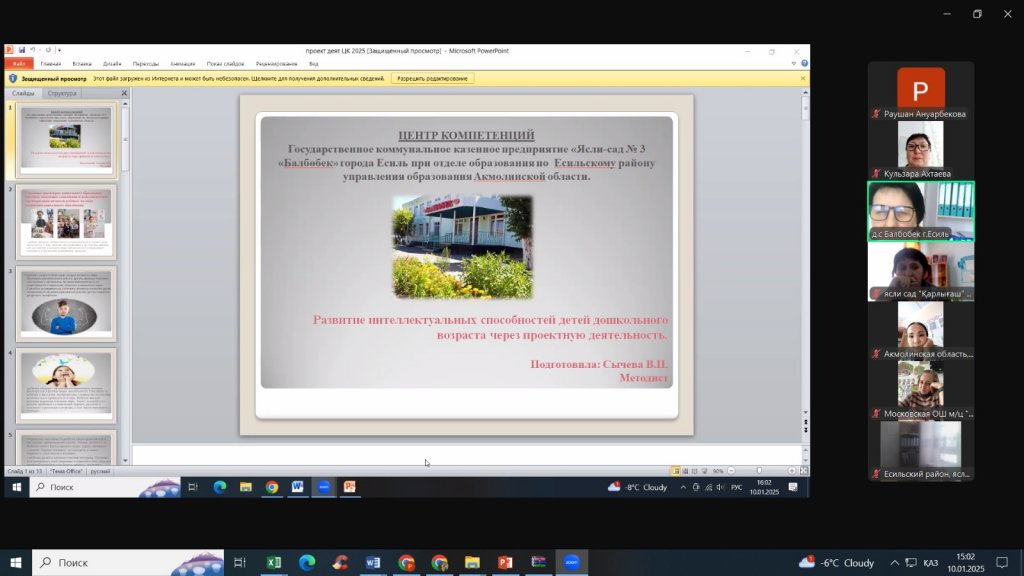The width and height of the screenshot is (1024, 576).
Task: Select the Слайды tab in the side pane
Action: pyautogui.click(x=23, y=93)
